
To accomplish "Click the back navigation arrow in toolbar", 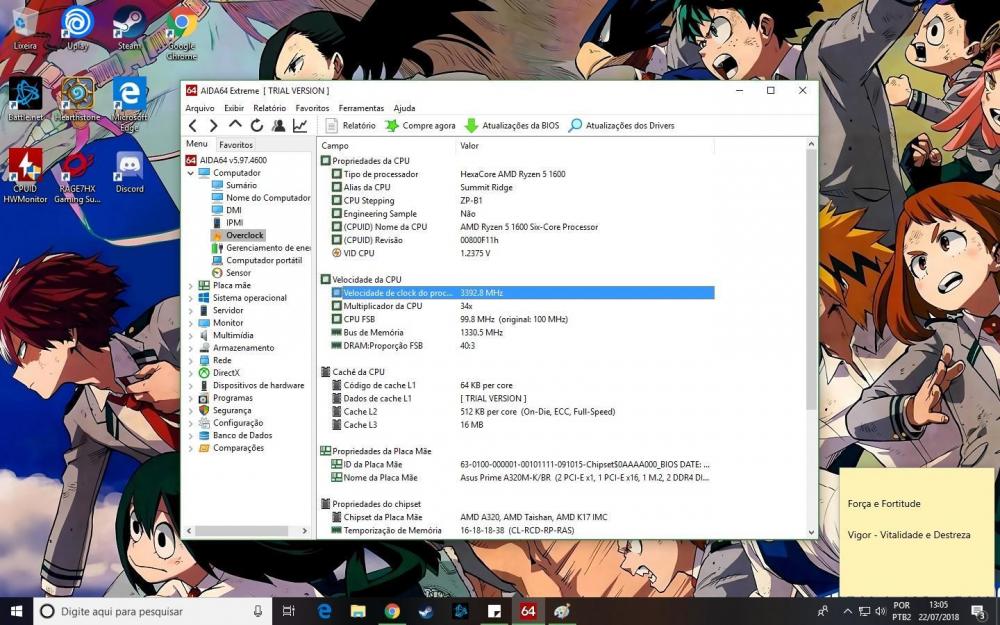I will click(193, 126).
